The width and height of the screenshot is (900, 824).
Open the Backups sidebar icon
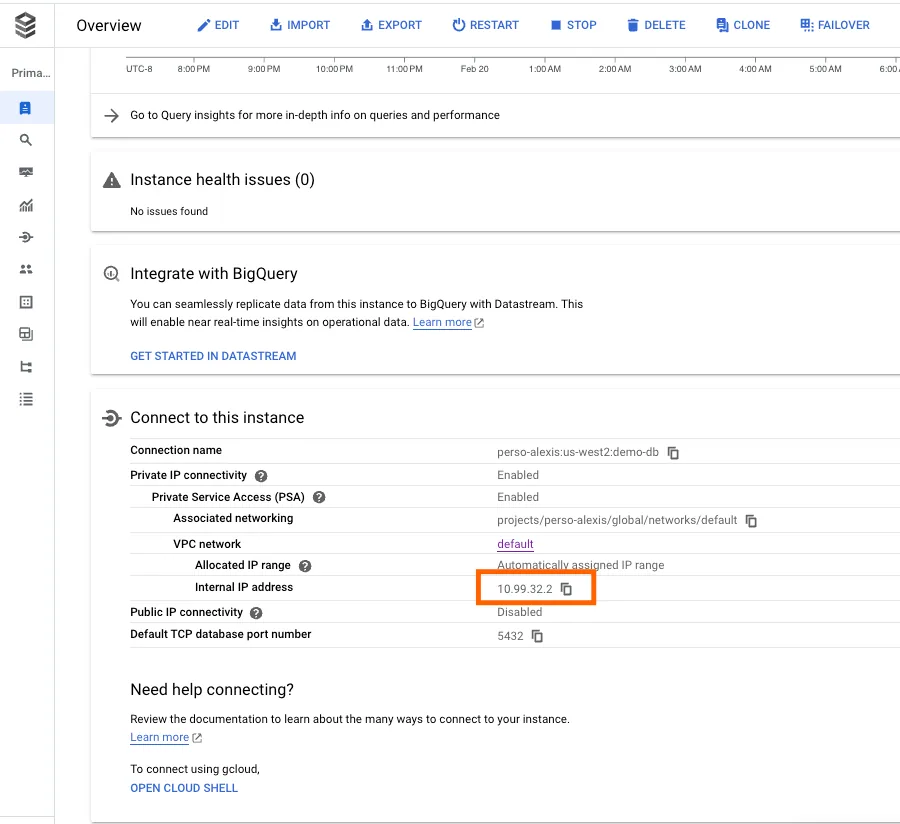coord(26,334)
